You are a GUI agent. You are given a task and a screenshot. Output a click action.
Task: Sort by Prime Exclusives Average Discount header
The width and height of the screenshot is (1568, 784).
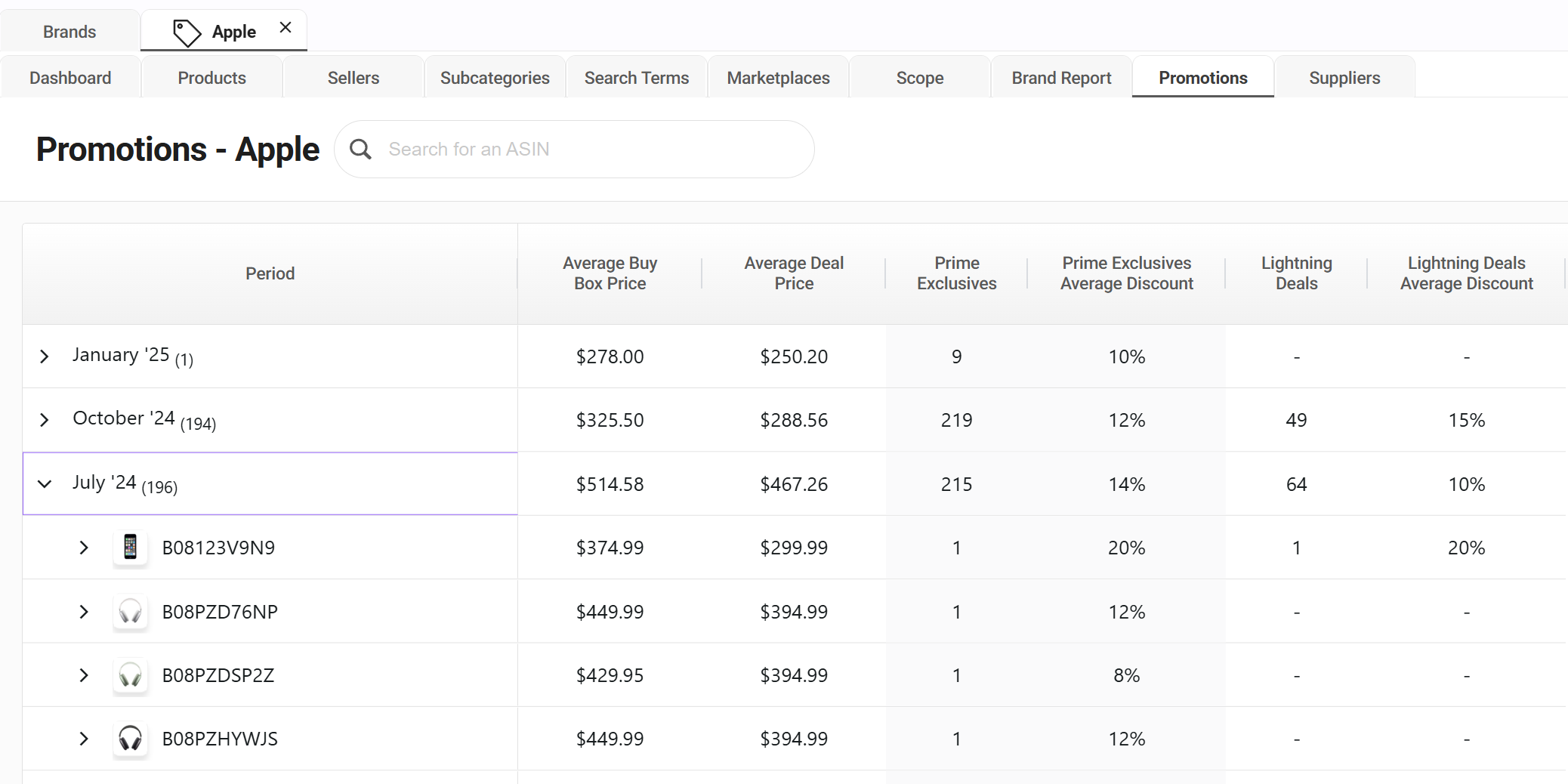1127,273
